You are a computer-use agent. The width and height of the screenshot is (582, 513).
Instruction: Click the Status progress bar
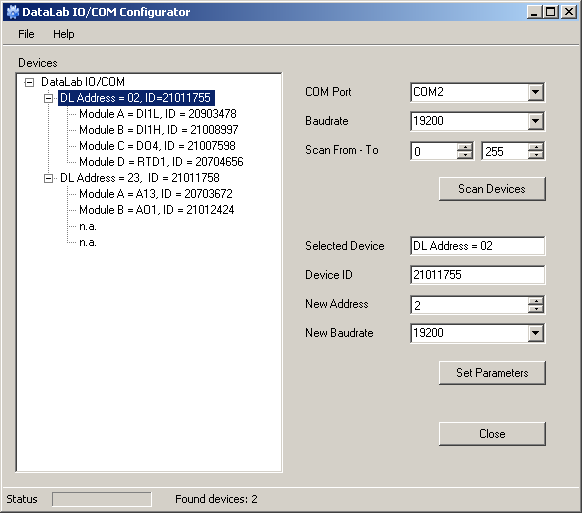(102, 499)
